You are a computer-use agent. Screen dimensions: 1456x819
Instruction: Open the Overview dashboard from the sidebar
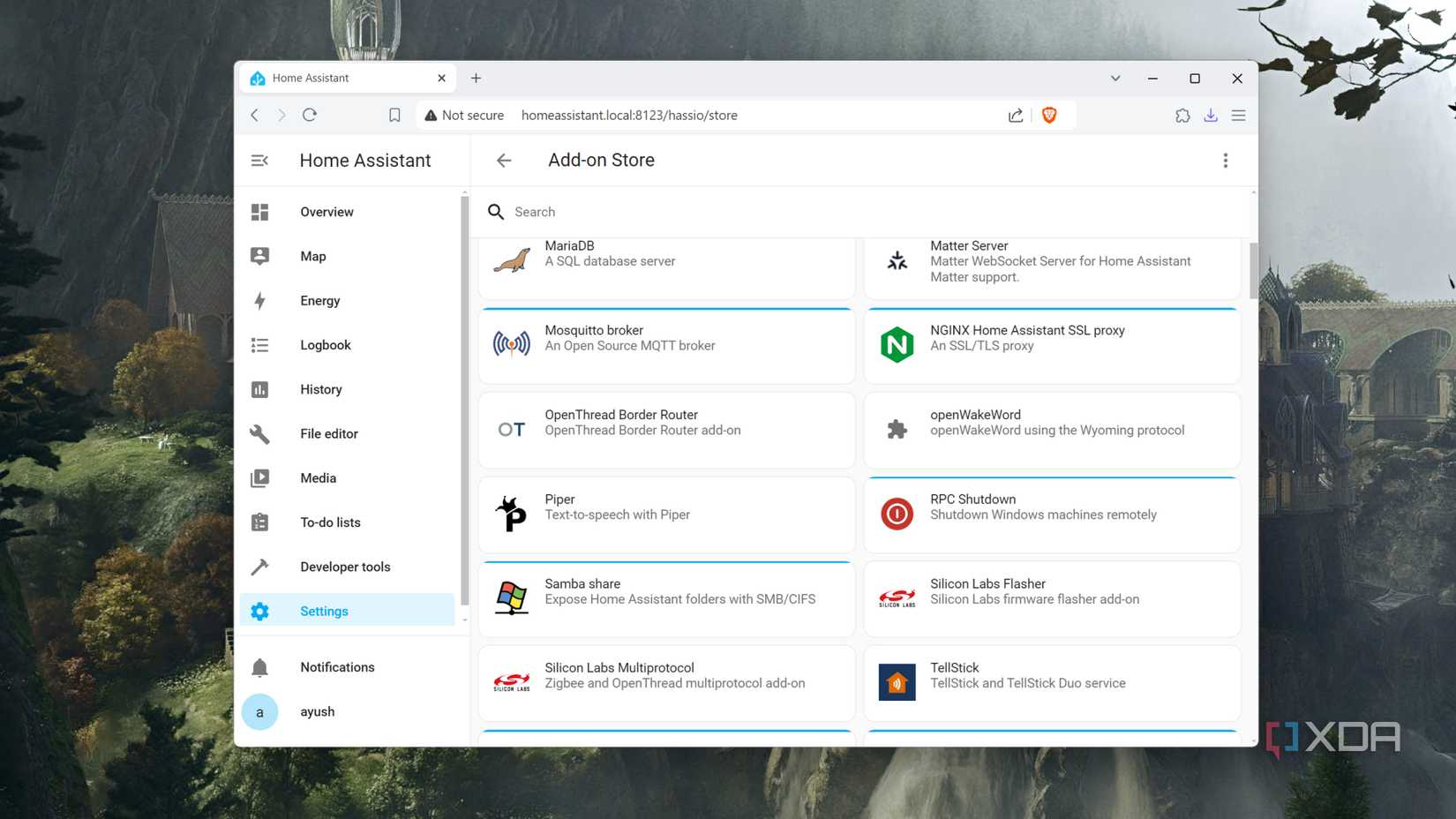coord(326,212)
